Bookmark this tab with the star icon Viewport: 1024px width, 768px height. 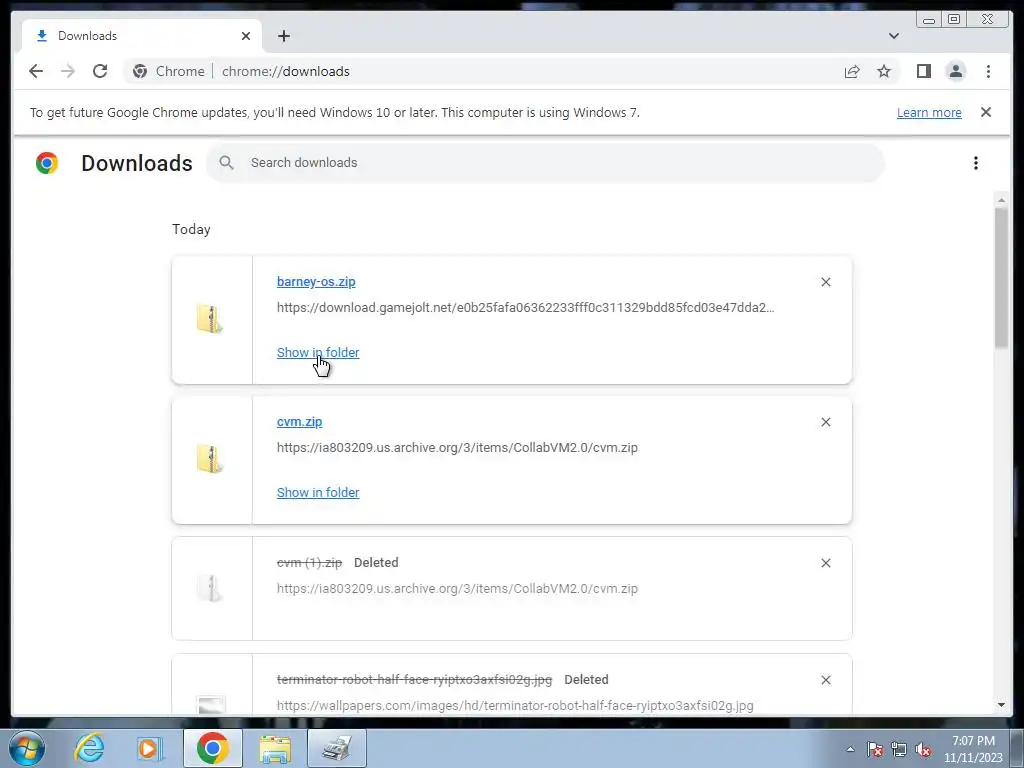884,71
